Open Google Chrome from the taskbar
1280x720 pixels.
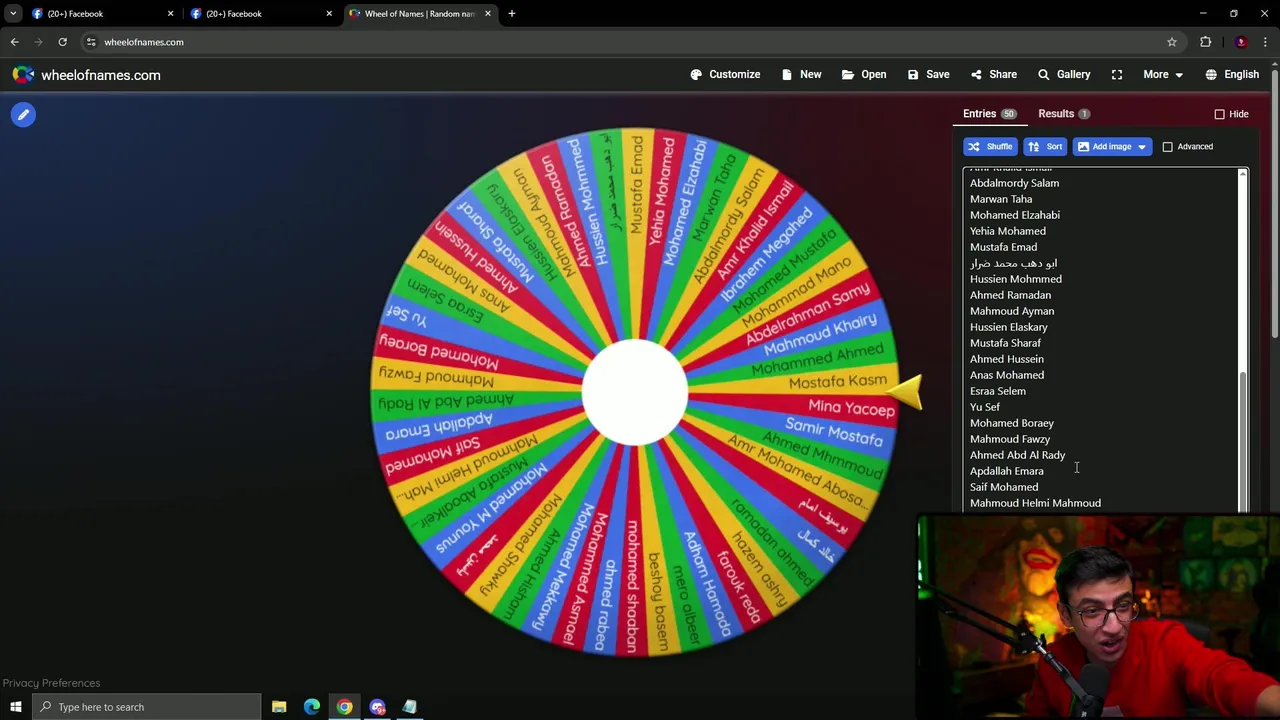pos(344,707)
